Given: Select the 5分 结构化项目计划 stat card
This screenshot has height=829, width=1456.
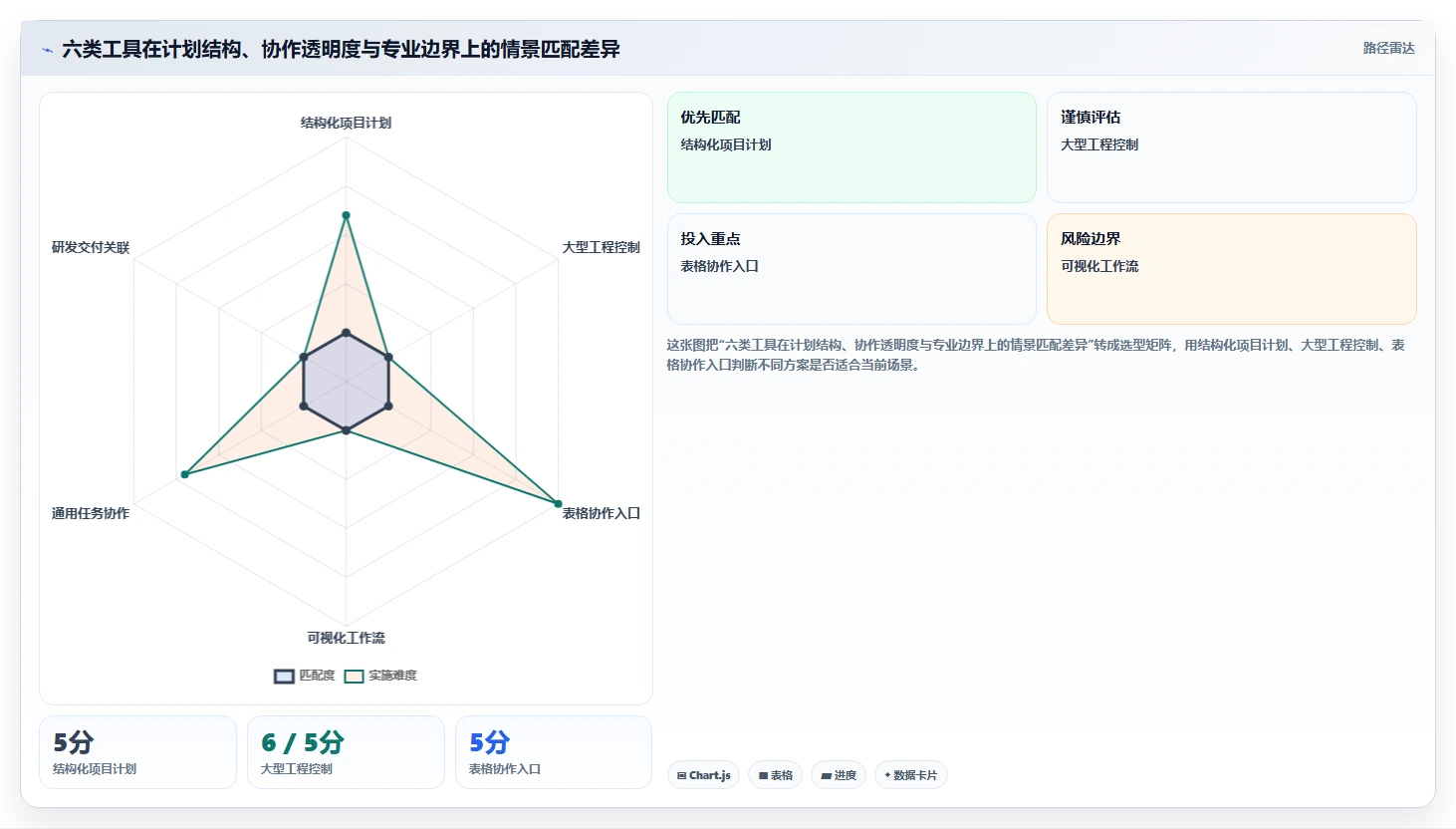Looking at the screenshot, I should point(137,752).
